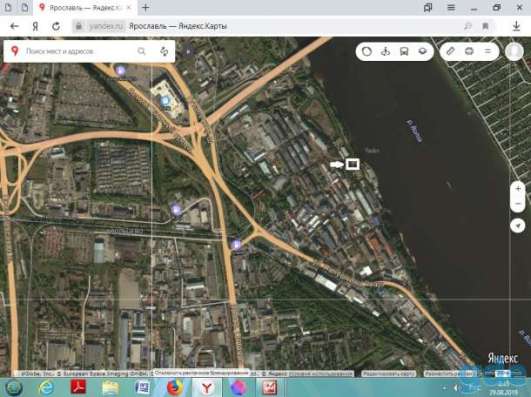Screen dimensions: 531x397
Task: Click the purple marker beside the curved road
Action: click(176, 210)
